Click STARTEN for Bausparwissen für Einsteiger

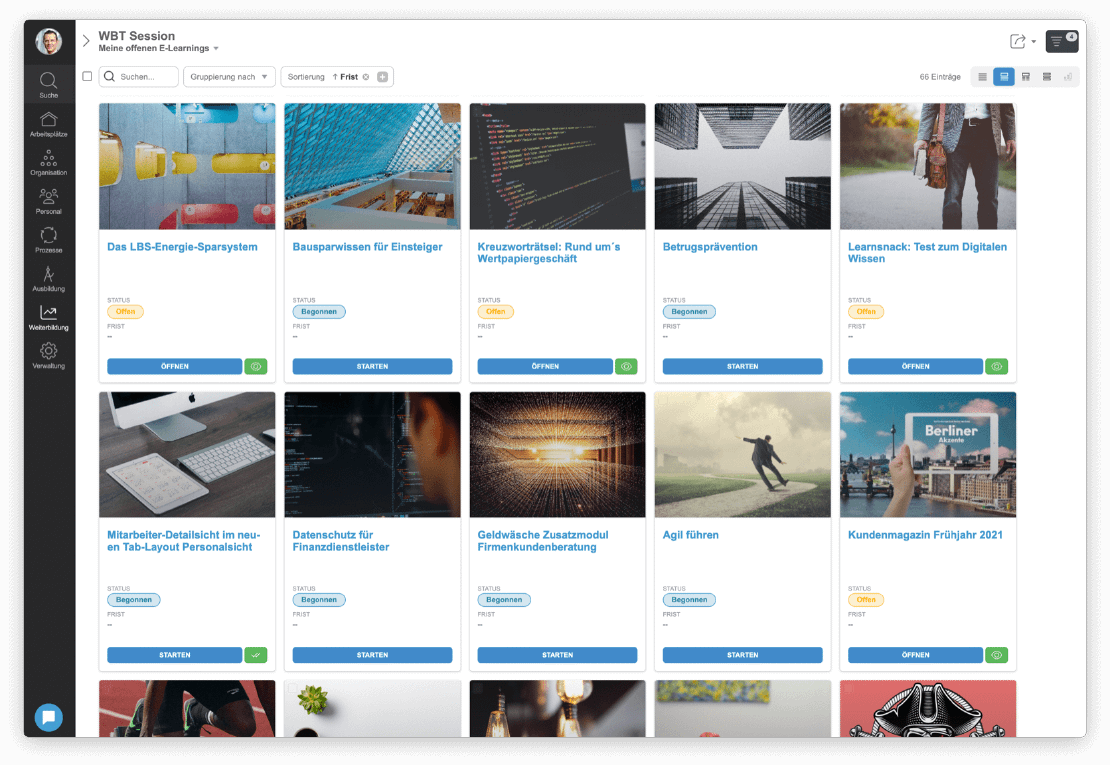tap(372, 367)
